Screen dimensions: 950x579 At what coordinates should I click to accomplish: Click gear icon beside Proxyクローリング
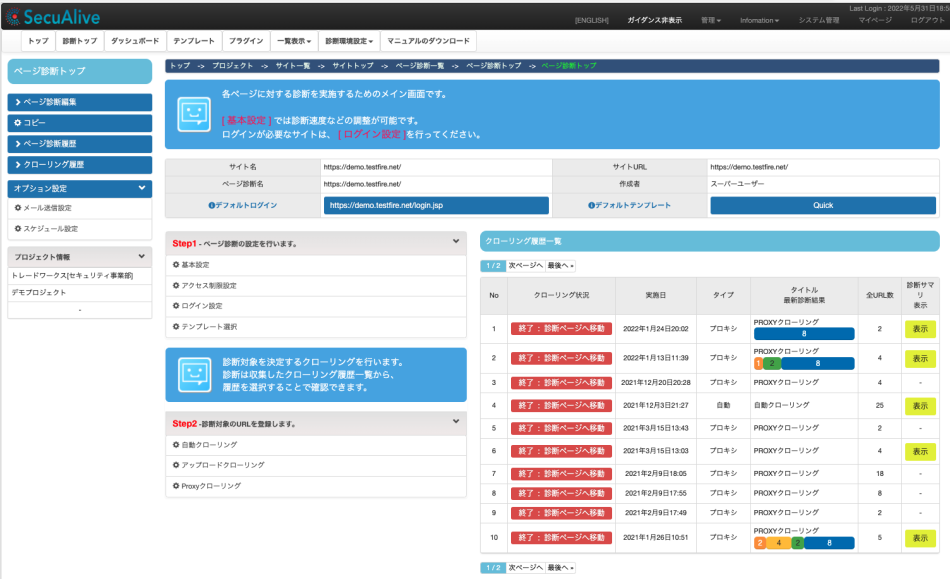point(176,486)
